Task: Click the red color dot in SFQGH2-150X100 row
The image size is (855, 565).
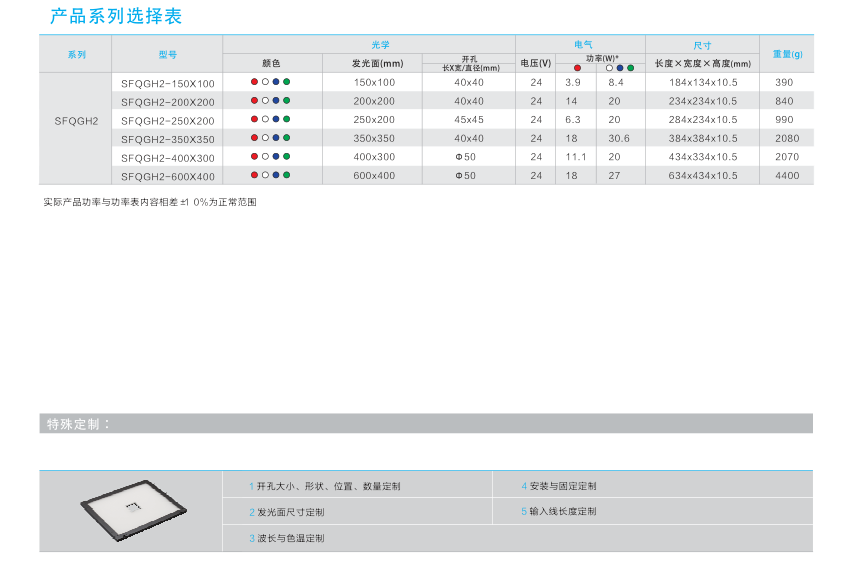Action: [254, 82]
